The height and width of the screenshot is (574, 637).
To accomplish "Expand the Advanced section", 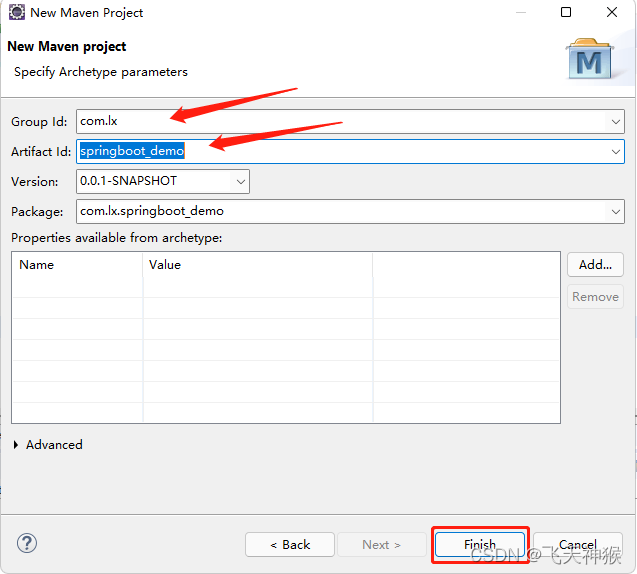I will 16,445.
